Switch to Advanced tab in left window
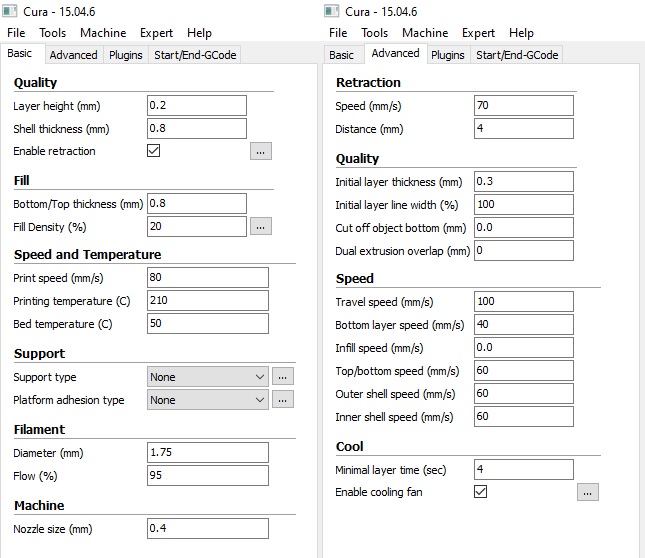Image resolution: width=645 pixels, height=558 pixels. pyautogui.click(x=74, y=55)
